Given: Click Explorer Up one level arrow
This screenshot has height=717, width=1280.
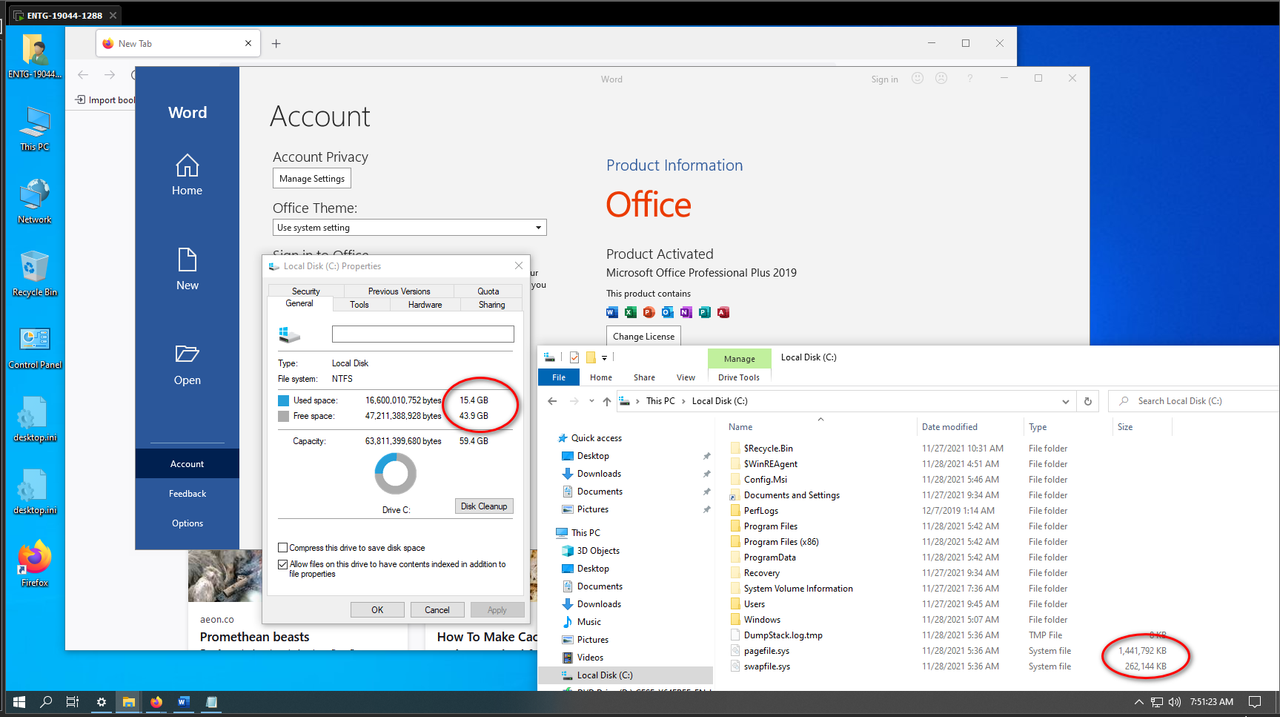Looking at the screenshot, I should (607, 401).
